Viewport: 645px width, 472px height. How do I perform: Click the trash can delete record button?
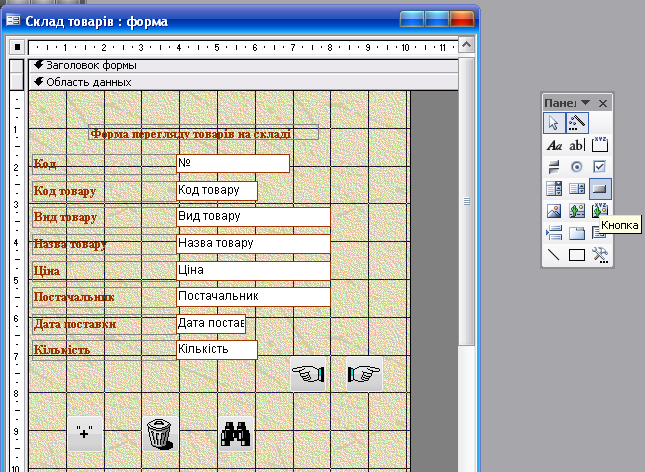(160, 434)
